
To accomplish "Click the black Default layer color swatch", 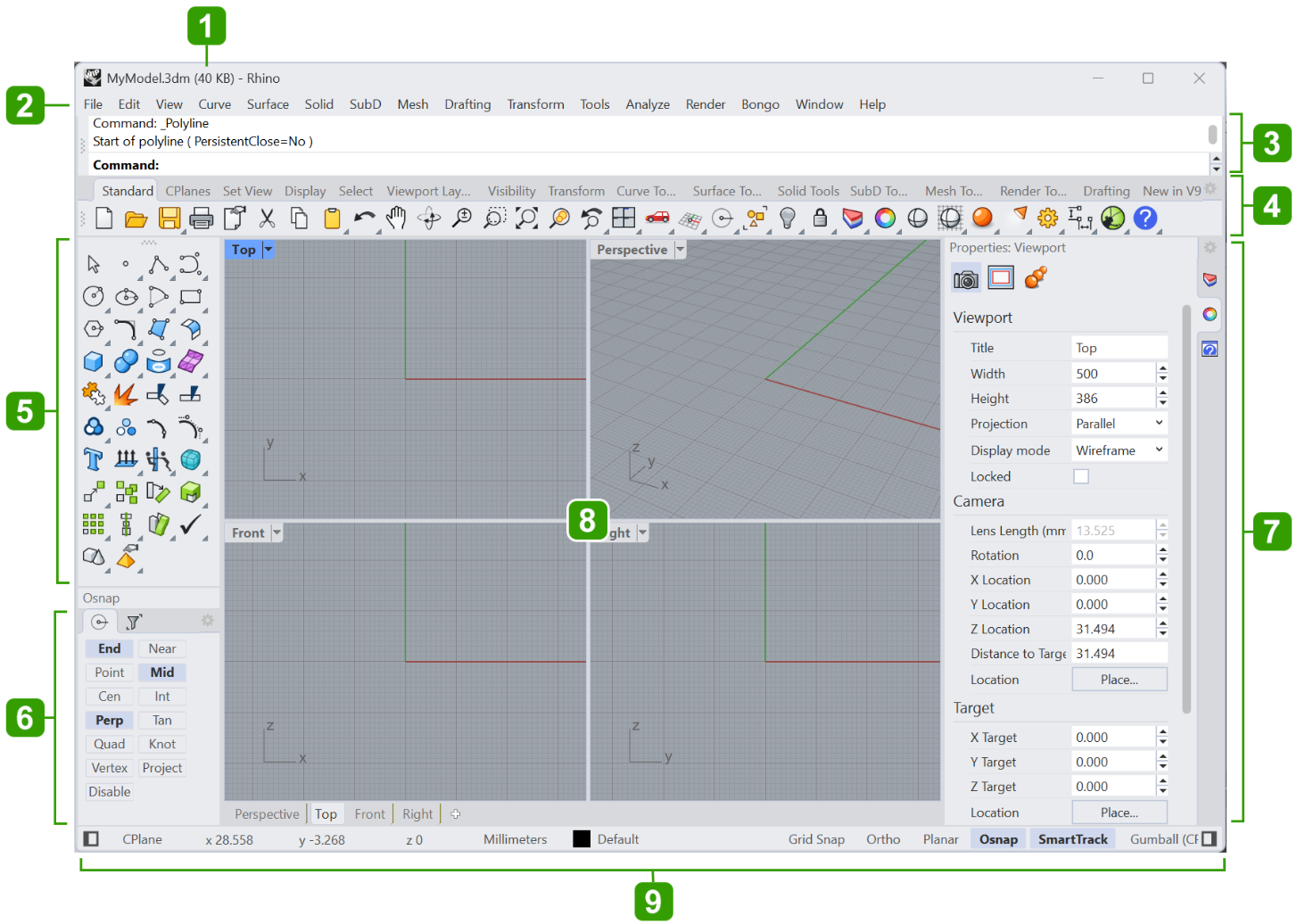I will click(x=582, y=839).
